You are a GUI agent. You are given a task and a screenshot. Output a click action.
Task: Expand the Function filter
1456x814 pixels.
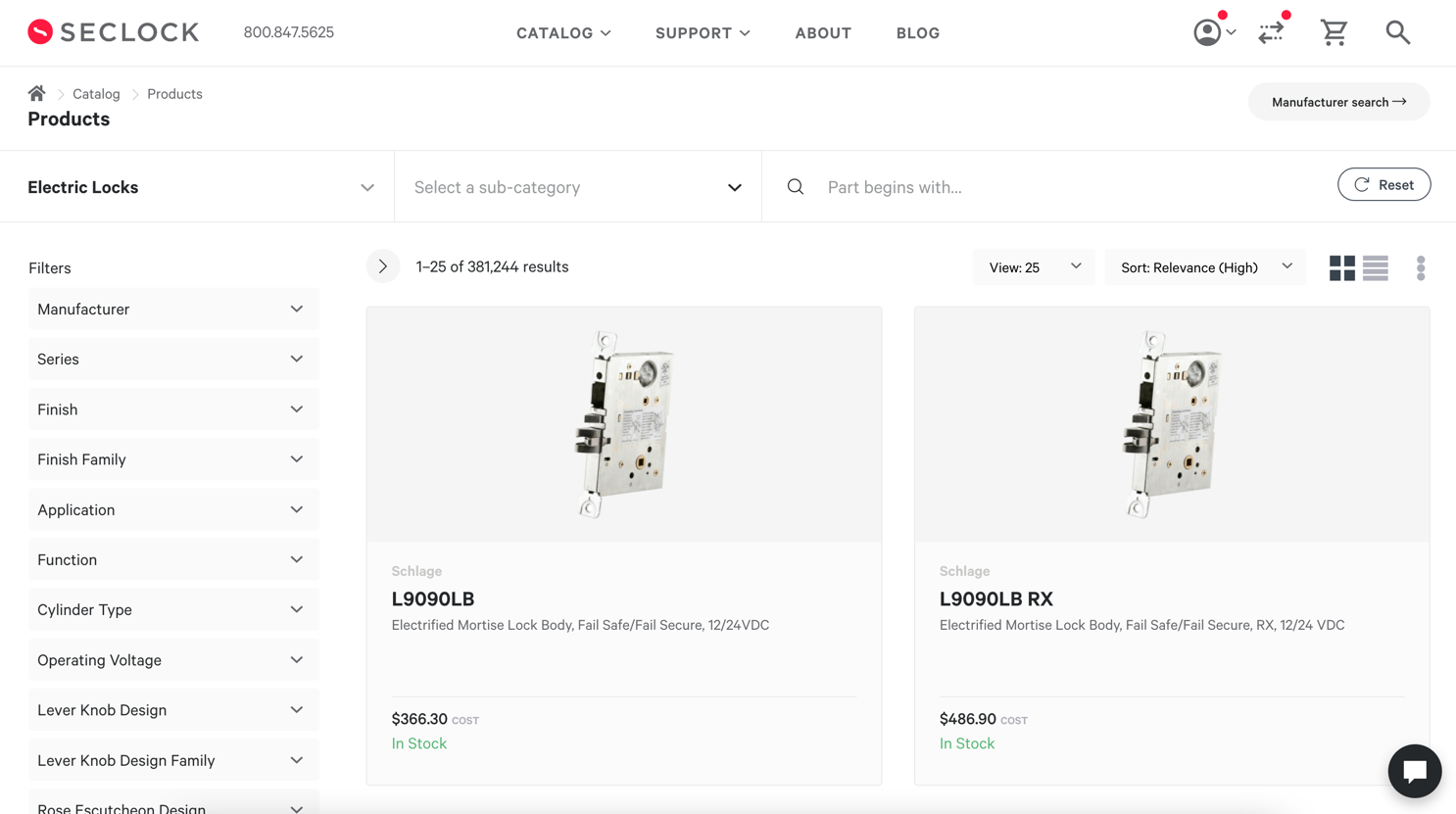173,560
